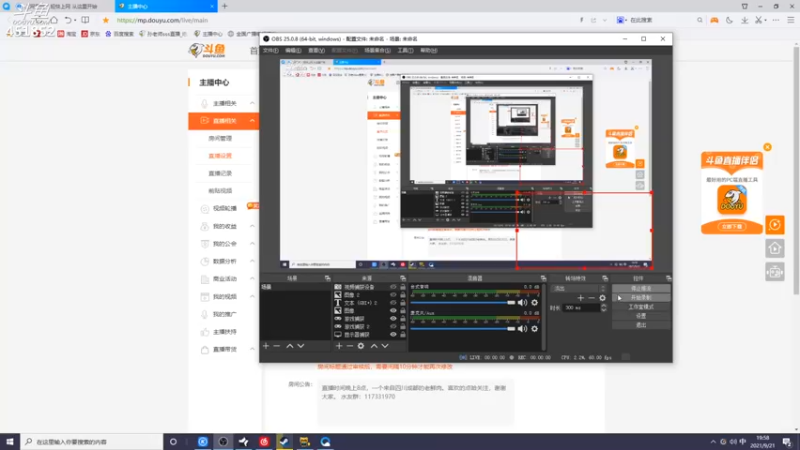Viewport: 800px width, 450px height.
Task: Click the orange play icon on the right sidebar
Action: 774,224
